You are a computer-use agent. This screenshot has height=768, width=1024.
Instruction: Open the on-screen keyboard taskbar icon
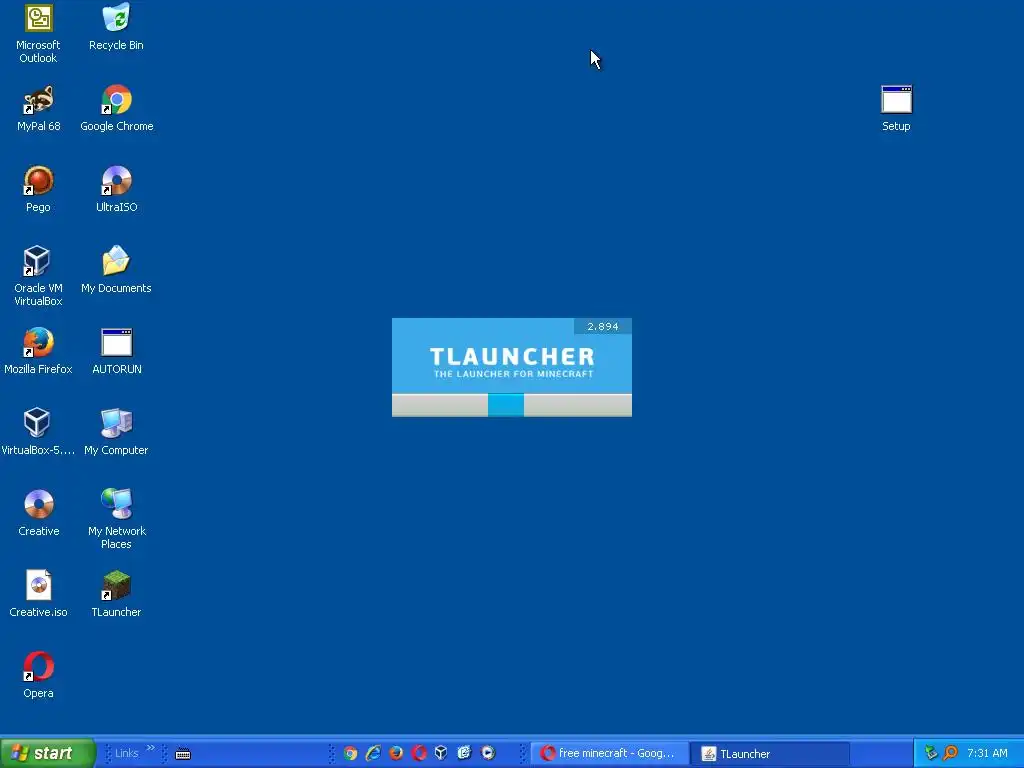(183, 754)
